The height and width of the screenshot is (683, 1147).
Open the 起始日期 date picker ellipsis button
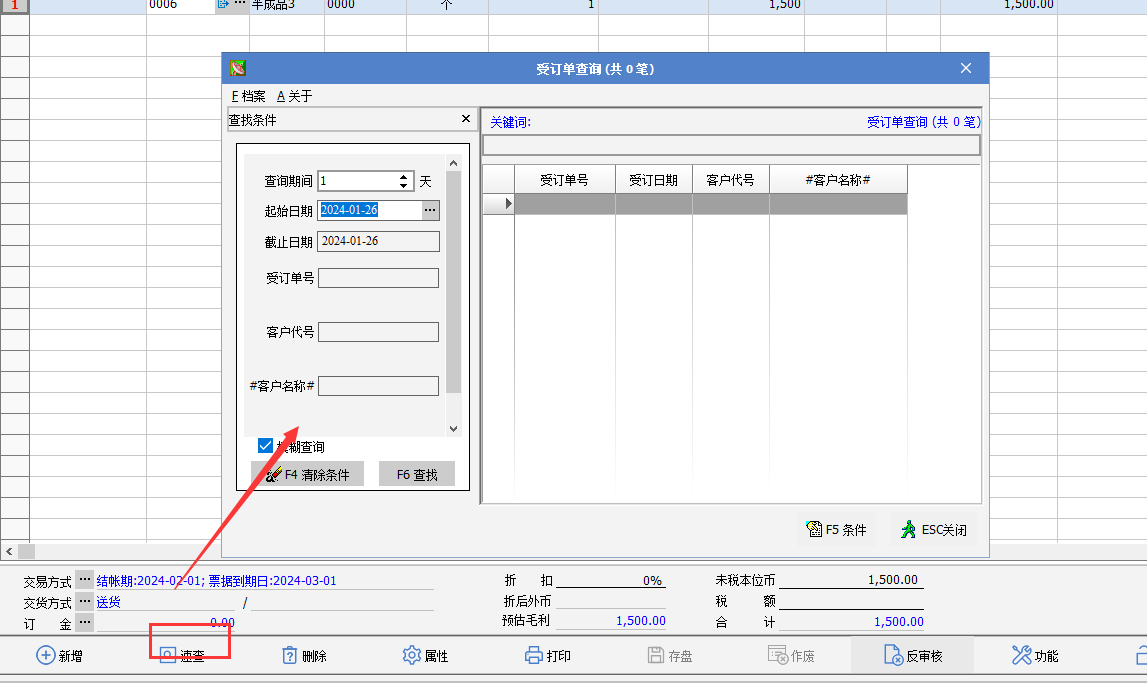click(430, 210)
